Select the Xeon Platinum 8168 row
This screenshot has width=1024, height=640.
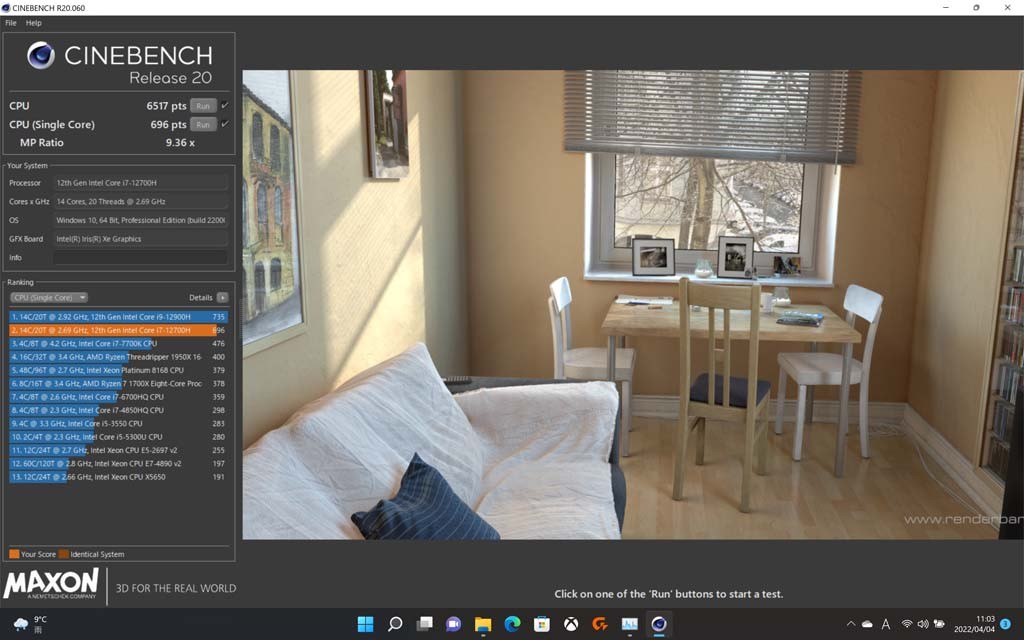pyautogui.click(x=118, y=370)
